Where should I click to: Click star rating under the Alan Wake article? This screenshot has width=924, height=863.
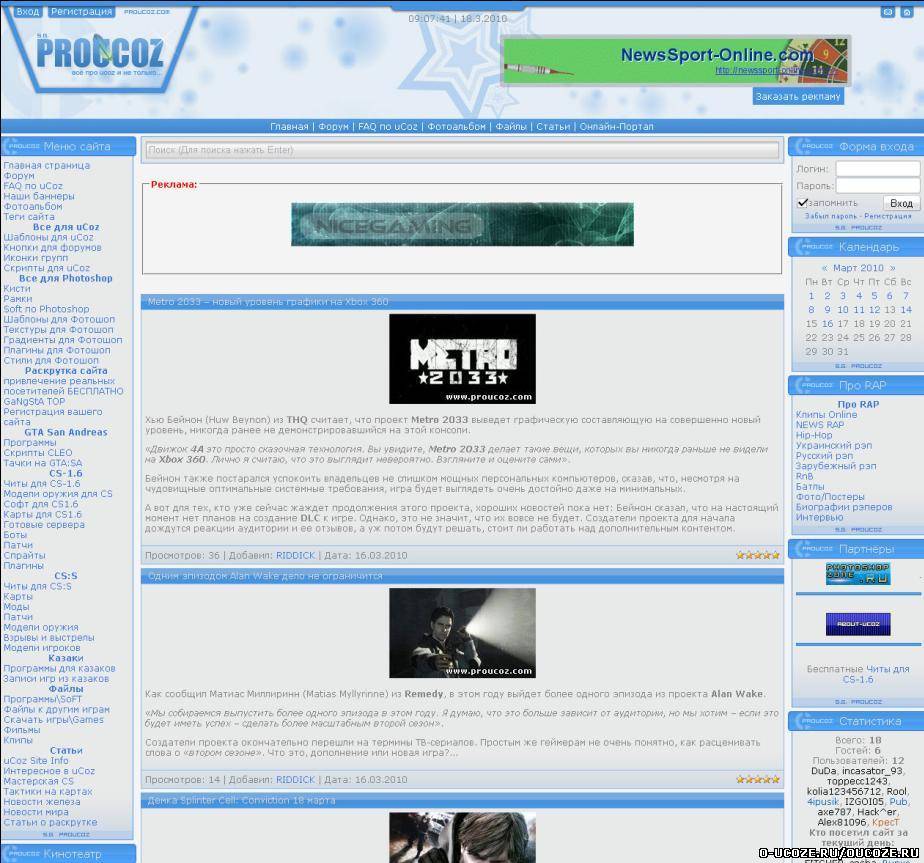click(x=757, y=779)
